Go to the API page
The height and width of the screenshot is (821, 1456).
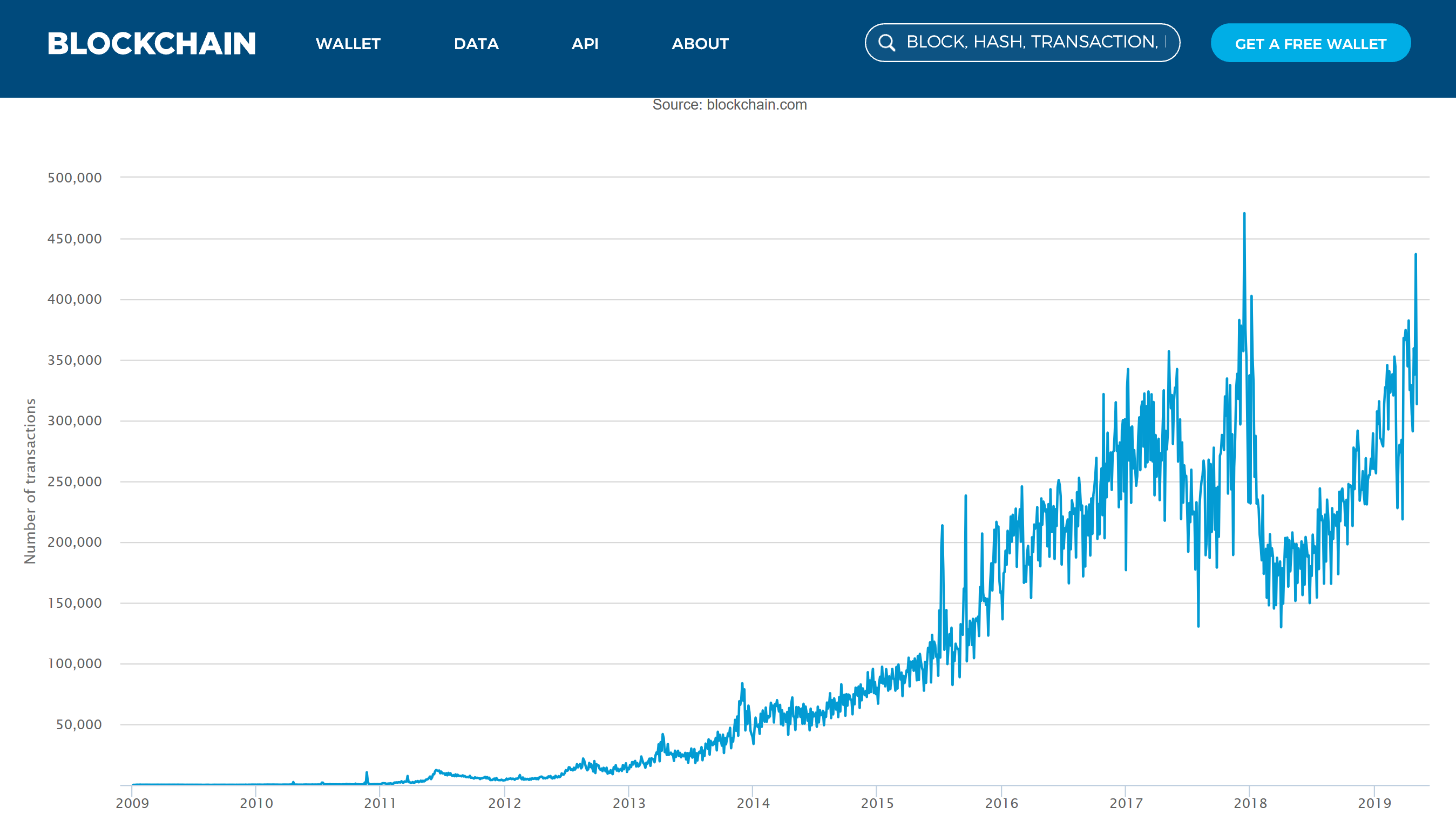(x=585, y=44)
